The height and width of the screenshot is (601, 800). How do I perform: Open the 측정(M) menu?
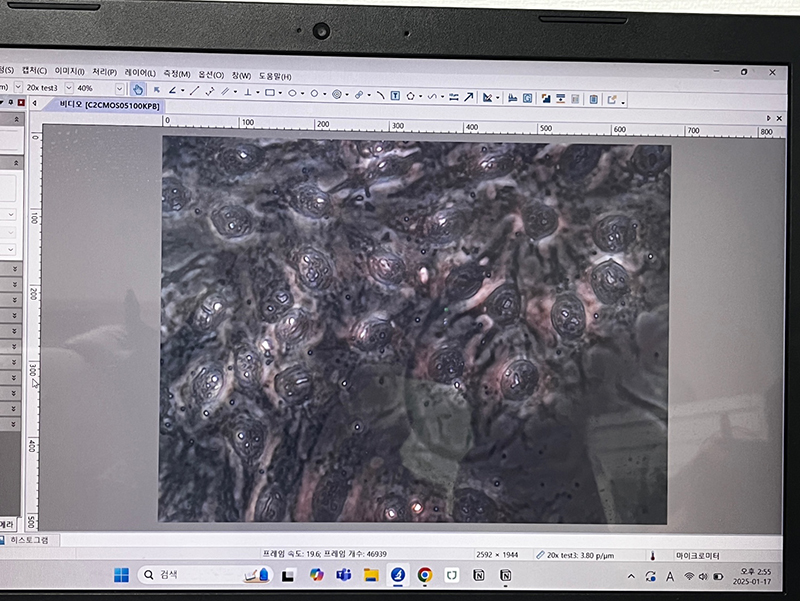176,74
